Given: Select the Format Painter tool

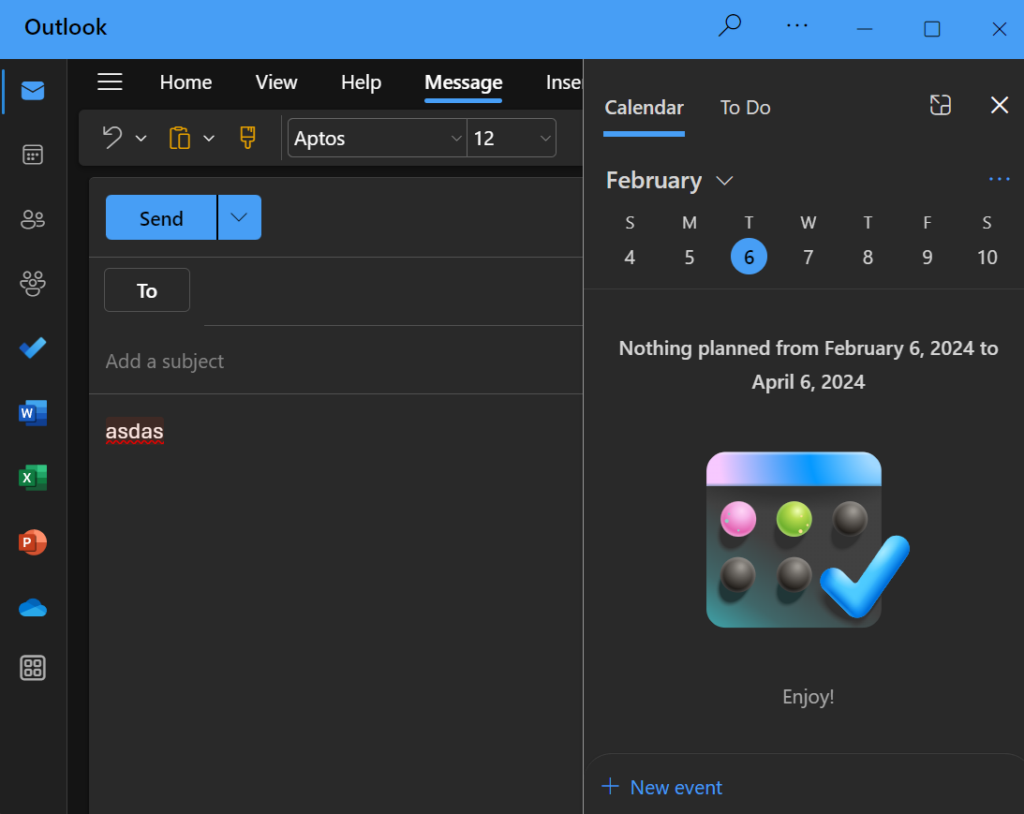Looking at the screenshot, I should [246, 137].
